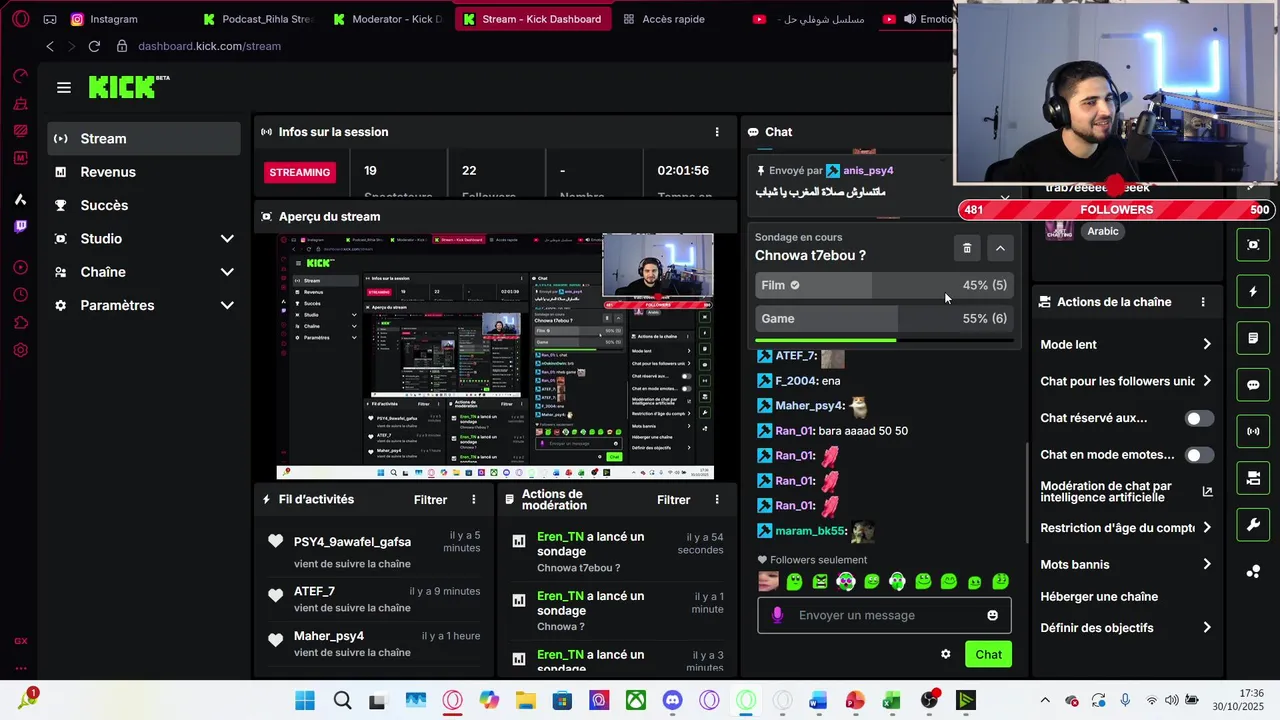
Task: Click the broadcast signal icon in right sidebar
Action: tap(1253, 432)
